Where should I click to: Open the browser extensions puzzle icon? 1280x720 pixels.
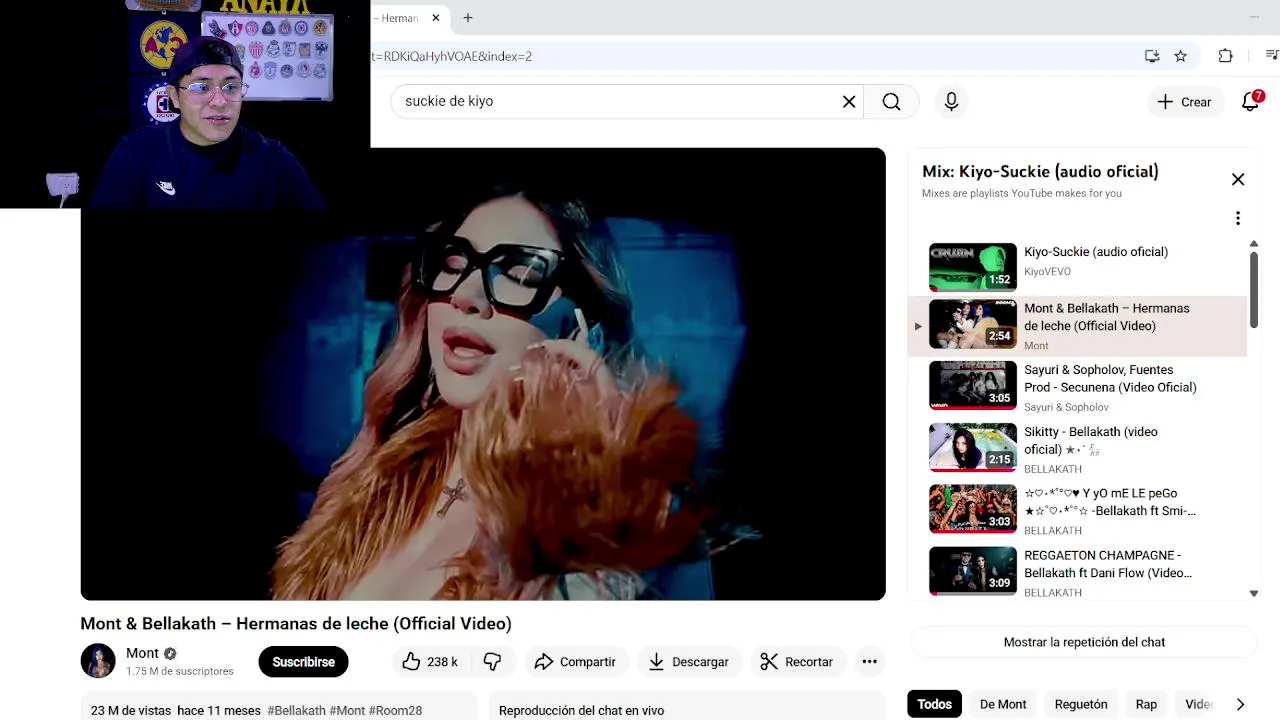tap(1225, 56)
